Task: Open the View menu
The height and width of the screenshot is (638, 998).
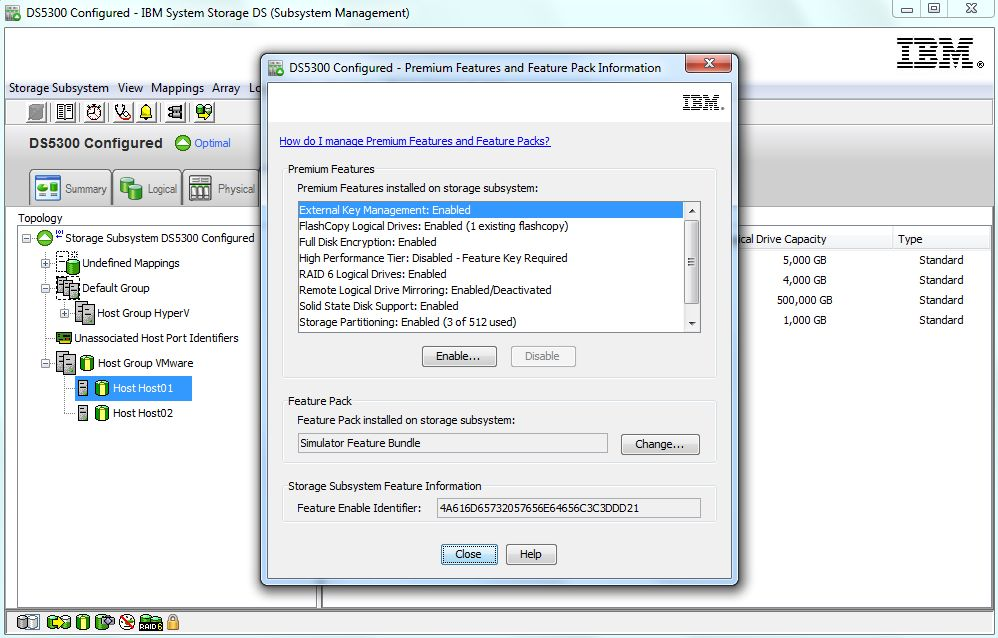Action: click(130, 88)
